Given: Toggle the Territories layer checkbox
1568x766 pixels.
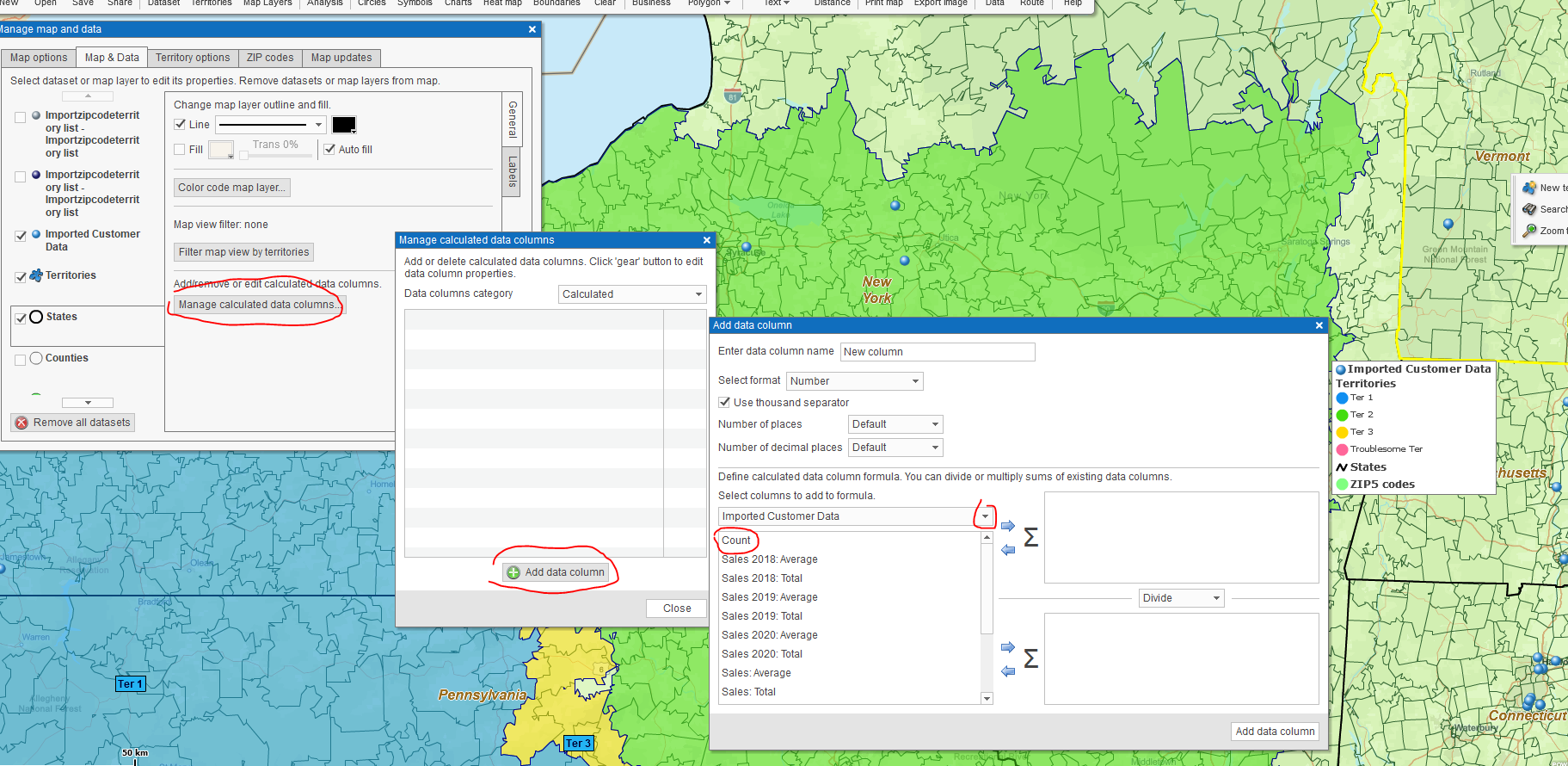Looking at the screenshot, I should (x=21, y=277).
